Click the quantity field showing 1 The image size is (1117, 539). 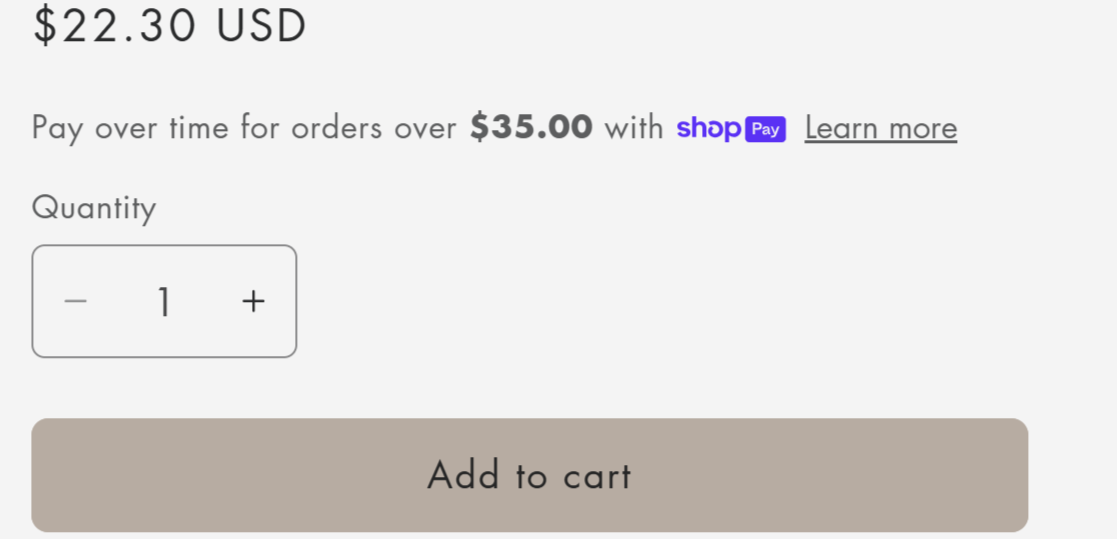(x=164, y=302)
